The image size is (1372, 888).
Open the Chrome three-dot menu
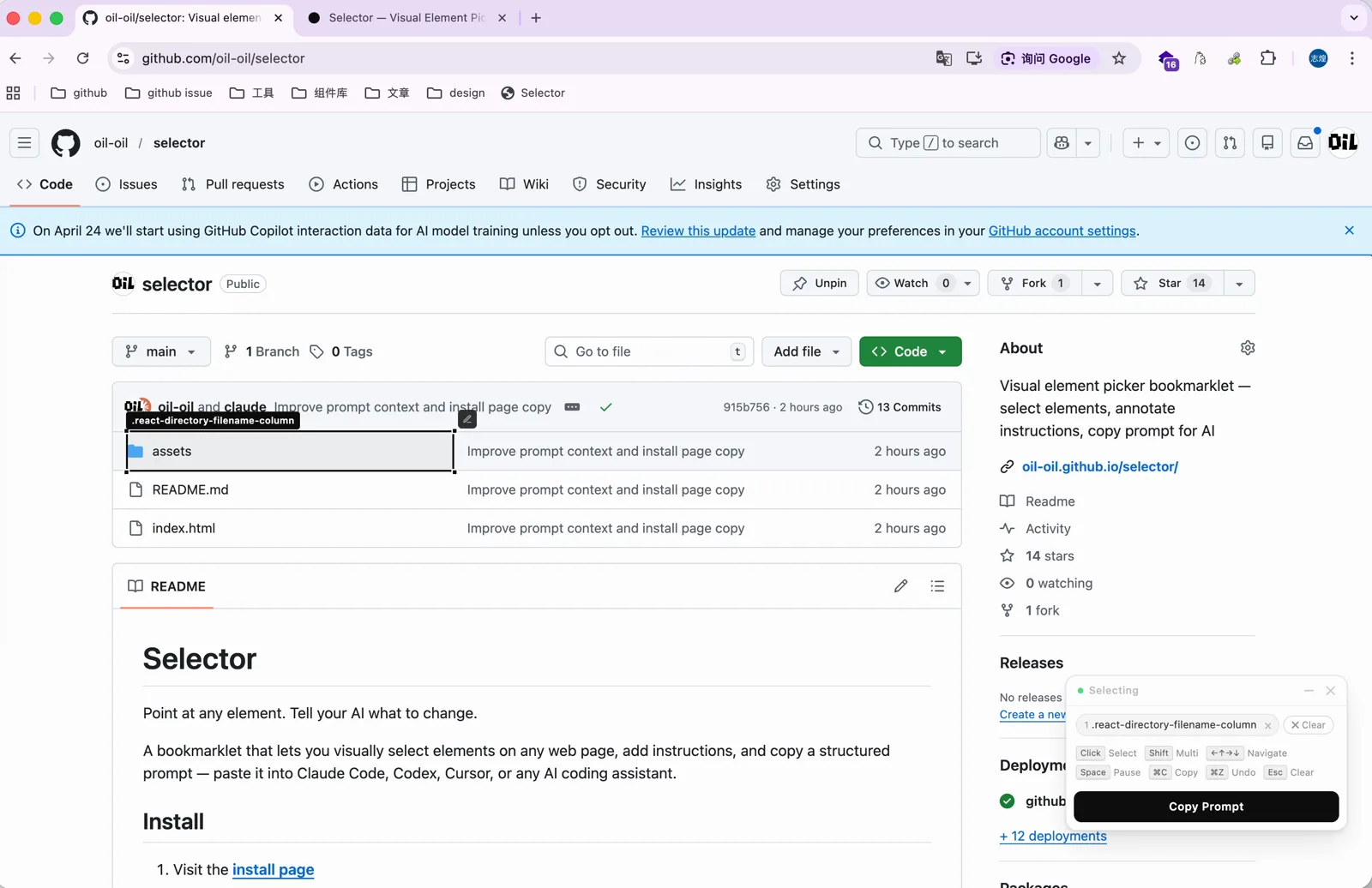coord(1352,58)
